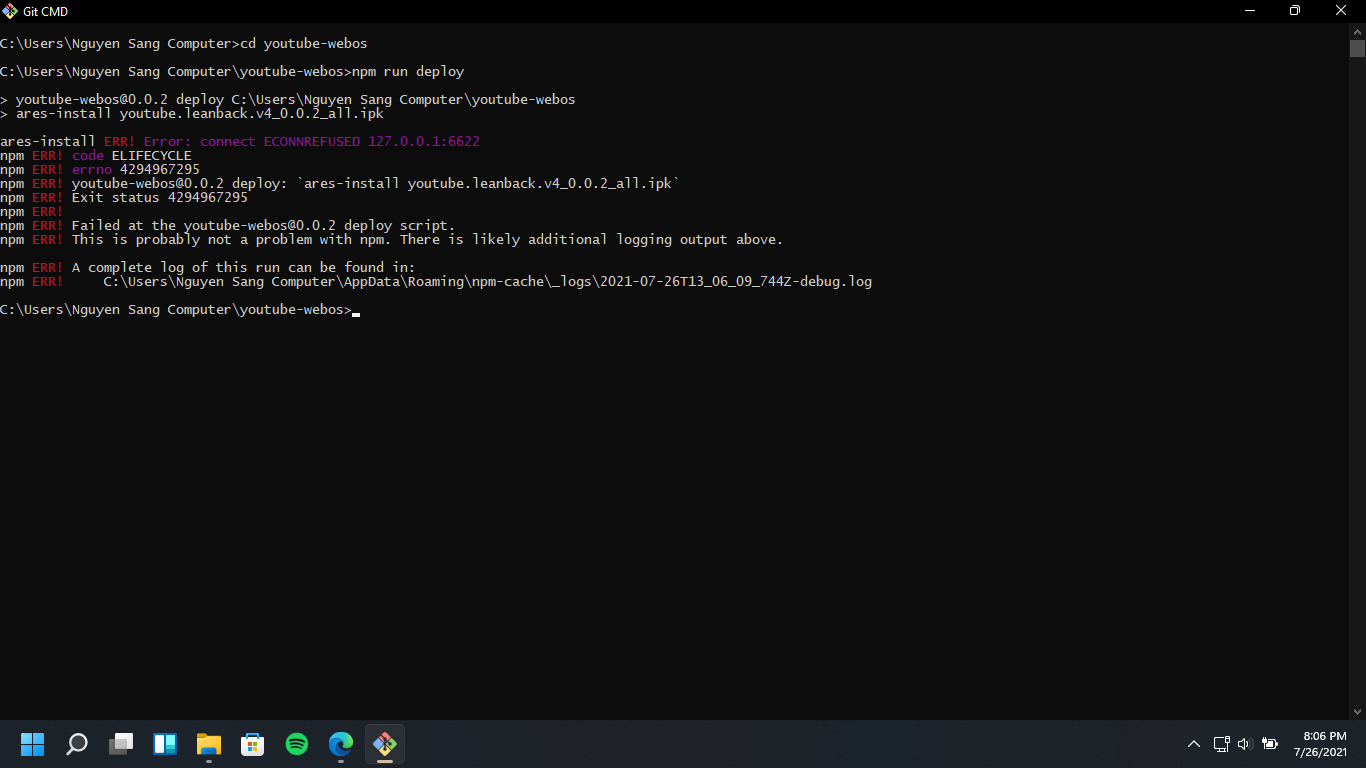Switch to Microsoft Edge in the taskbar
Screen dimensions: 1366x768
(341, 744)
